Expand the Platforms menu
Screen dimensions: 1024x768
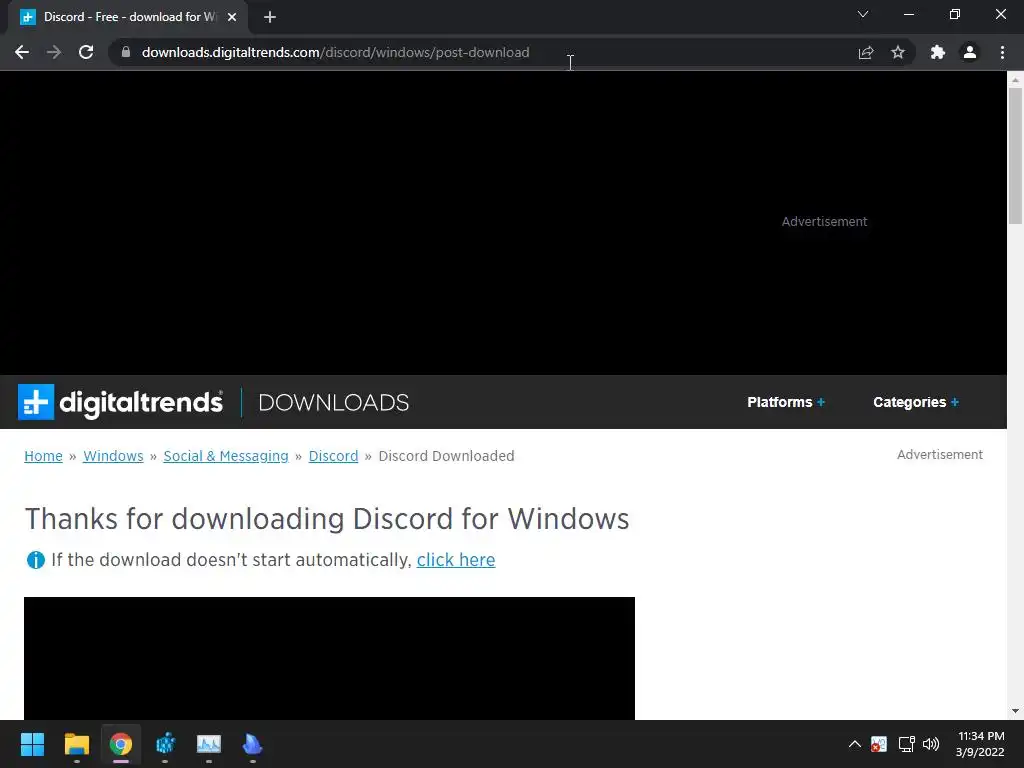tap(786, 402)
